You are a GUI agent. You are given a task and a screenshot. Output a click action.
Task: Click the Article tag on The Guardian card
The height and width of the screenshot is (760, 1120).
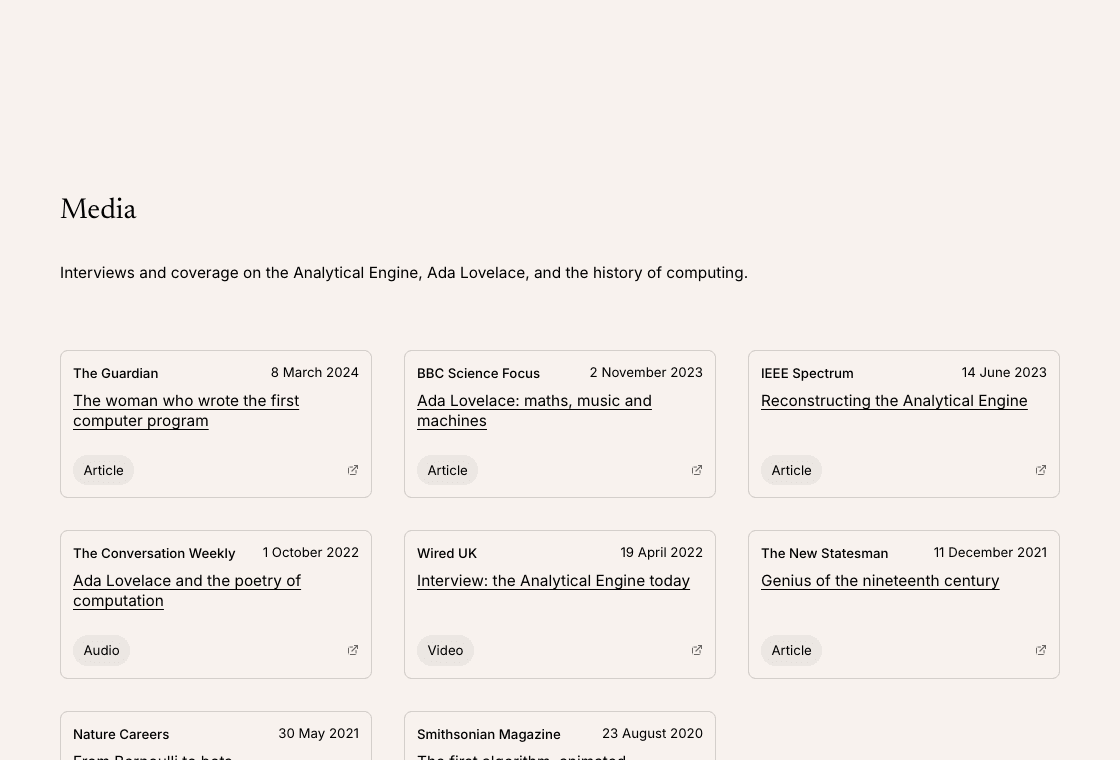[x=104, y=470]
